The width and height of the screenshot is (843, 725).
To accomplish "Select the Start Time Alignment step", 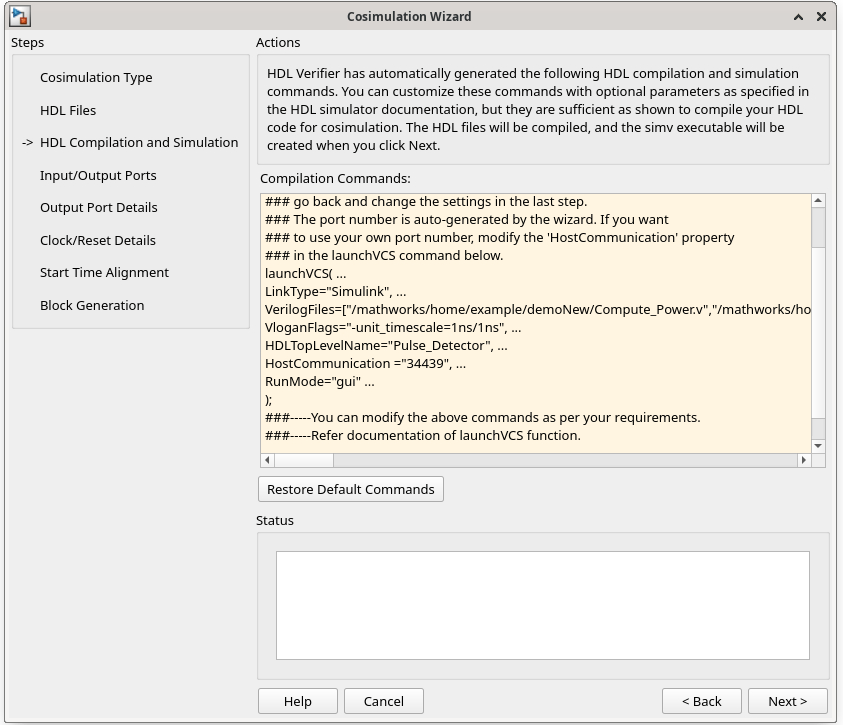I will [104, 273].
